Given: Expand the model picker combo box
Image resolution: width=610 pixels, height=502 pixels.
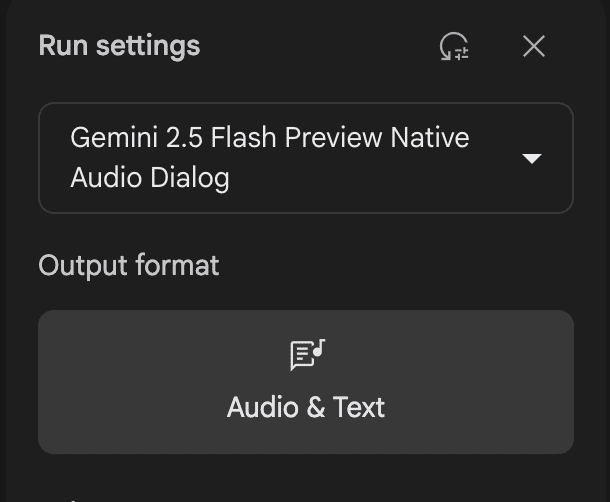Looking at the screenshot, I should click(x=305, y=158).
